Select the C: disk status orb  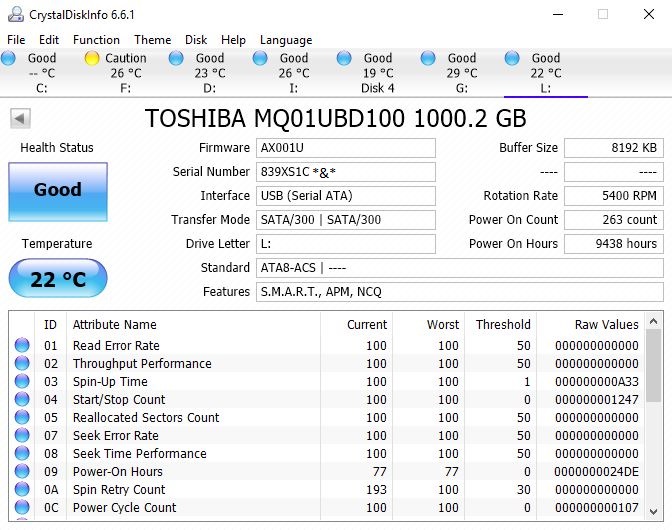[8, 58]
